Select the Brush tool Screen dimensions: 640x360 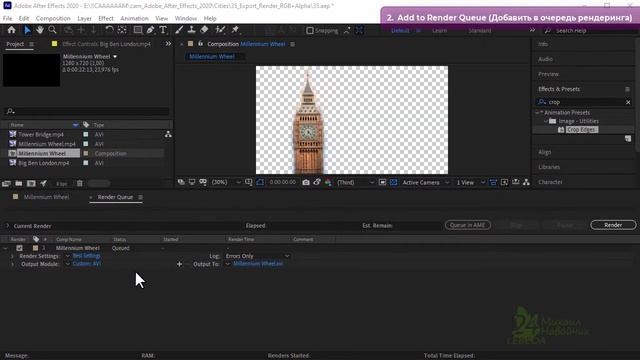[179, 30]
